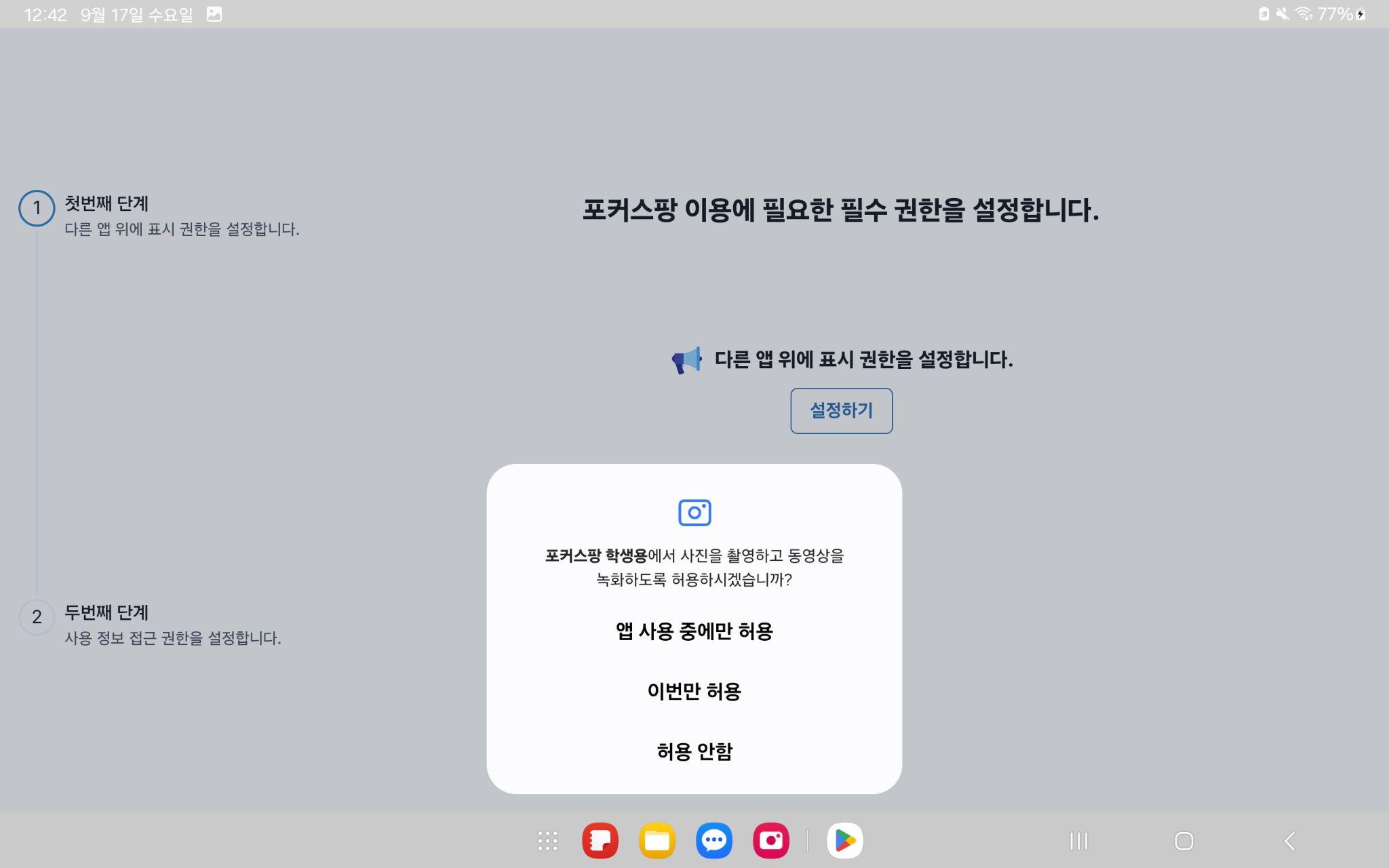The height and width of the screenshot is (868, 1389).
Task: Tap the Wi-Fi status icon
Action: click(x=1303, y=14)
